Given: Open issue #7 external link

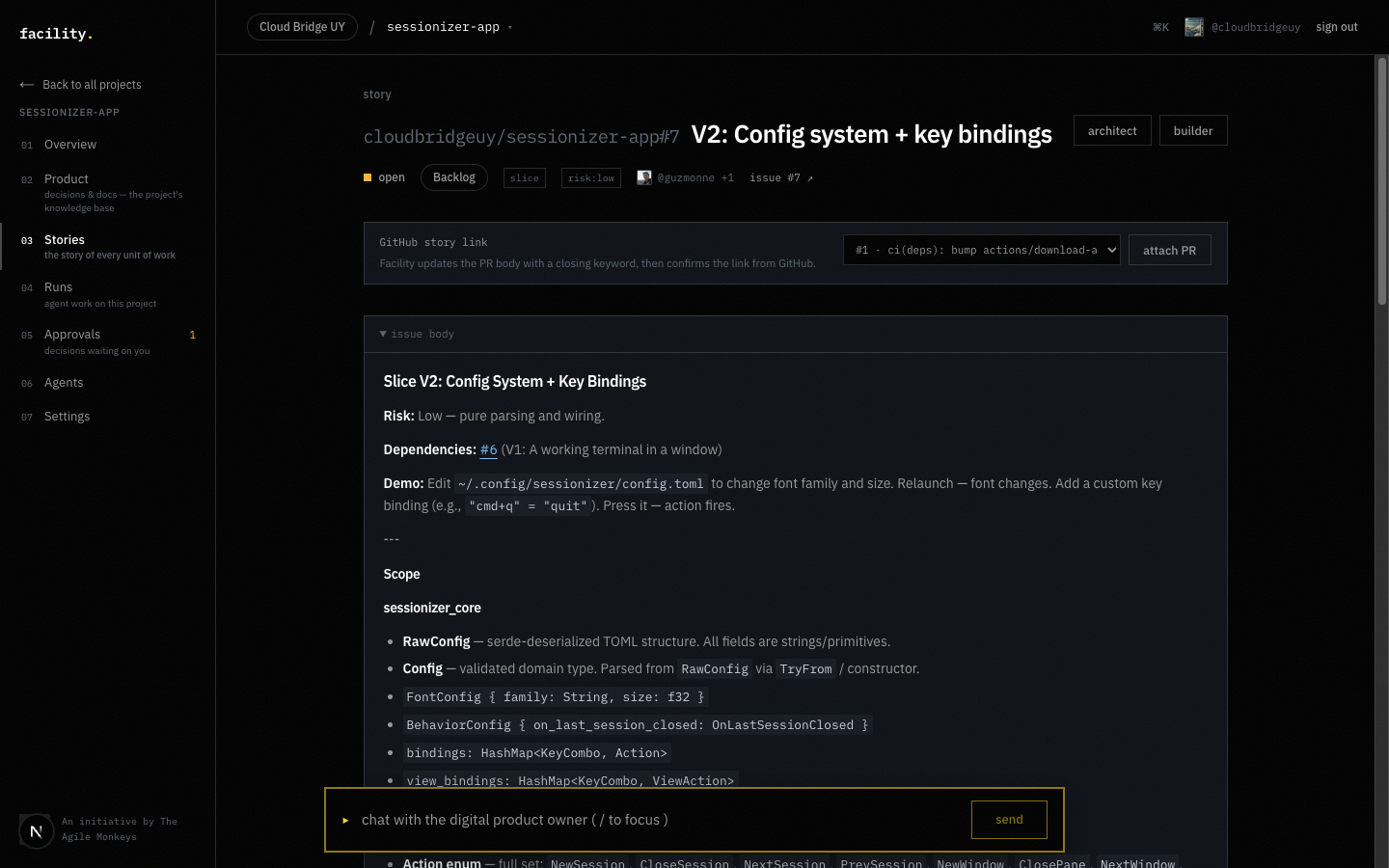Looking at the screenshot, I should coord(781,177).
